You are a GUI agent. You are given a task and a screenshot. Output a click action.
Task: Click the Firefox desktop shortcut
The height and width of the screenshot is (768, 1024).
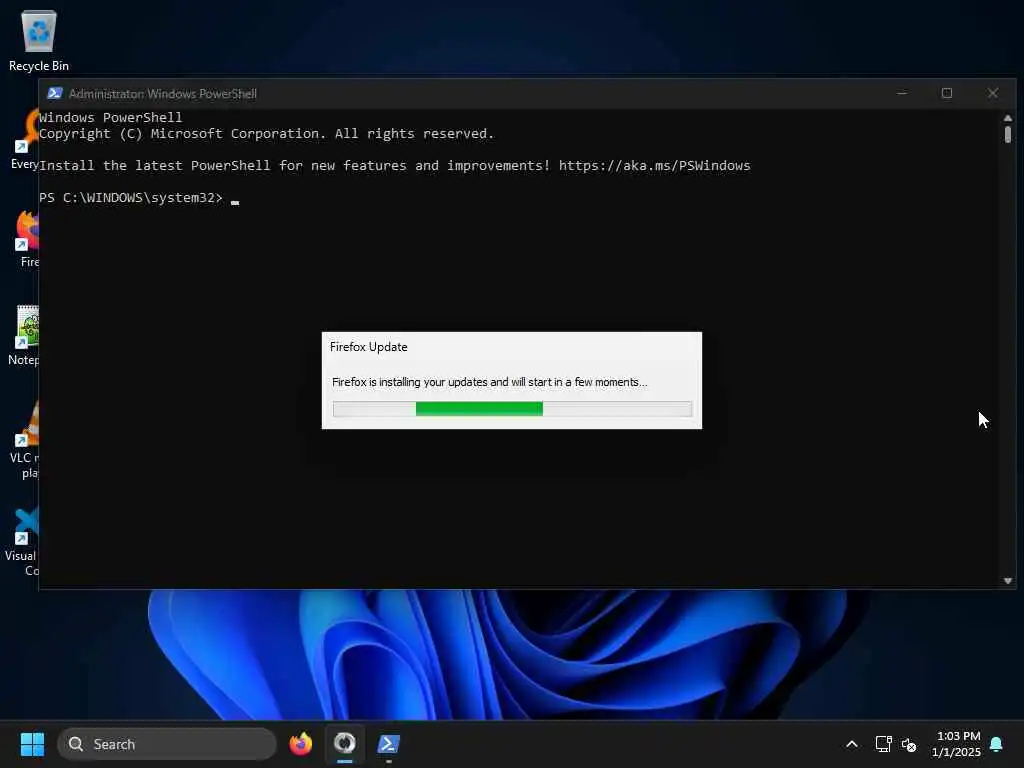point(26,239)
